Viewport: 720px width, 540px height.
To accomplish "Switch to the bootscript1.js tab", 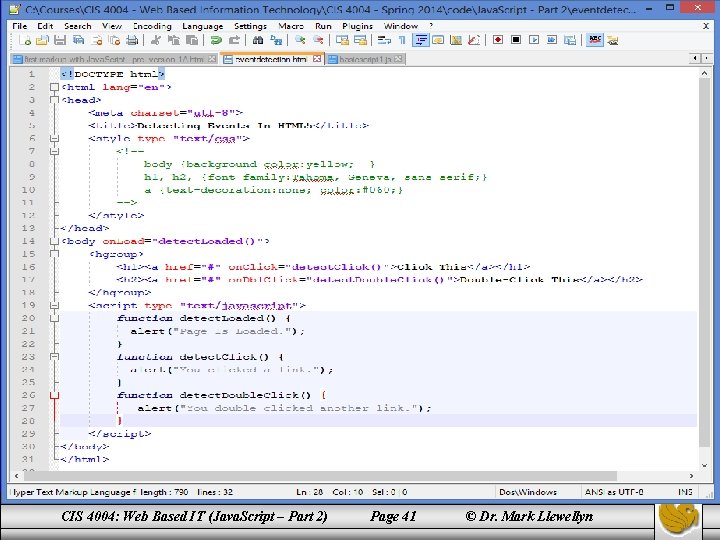I will pos(365,59).
